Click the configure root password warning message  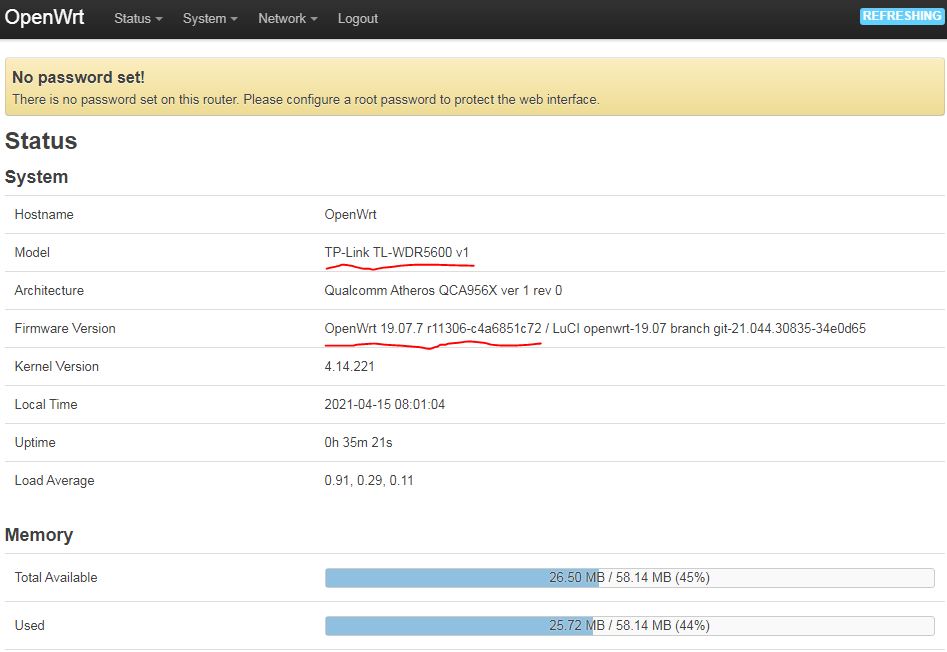305,99
